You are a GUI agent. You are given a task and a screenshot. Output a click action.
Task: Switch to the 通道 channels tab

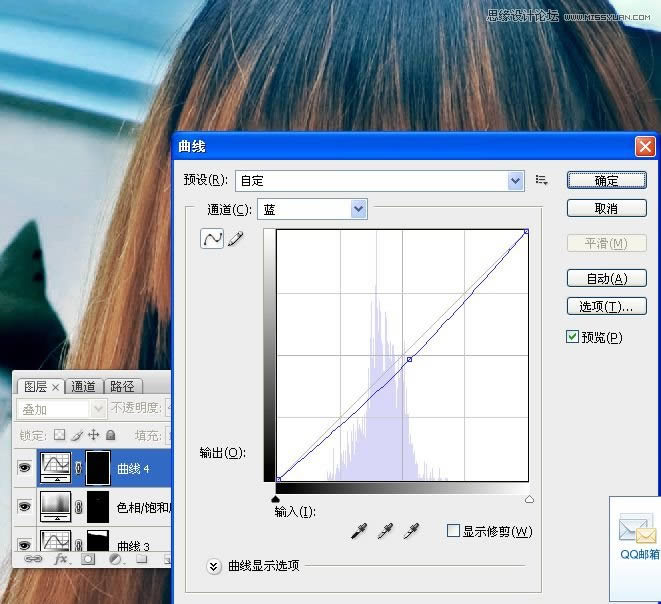tap(83, 386)
